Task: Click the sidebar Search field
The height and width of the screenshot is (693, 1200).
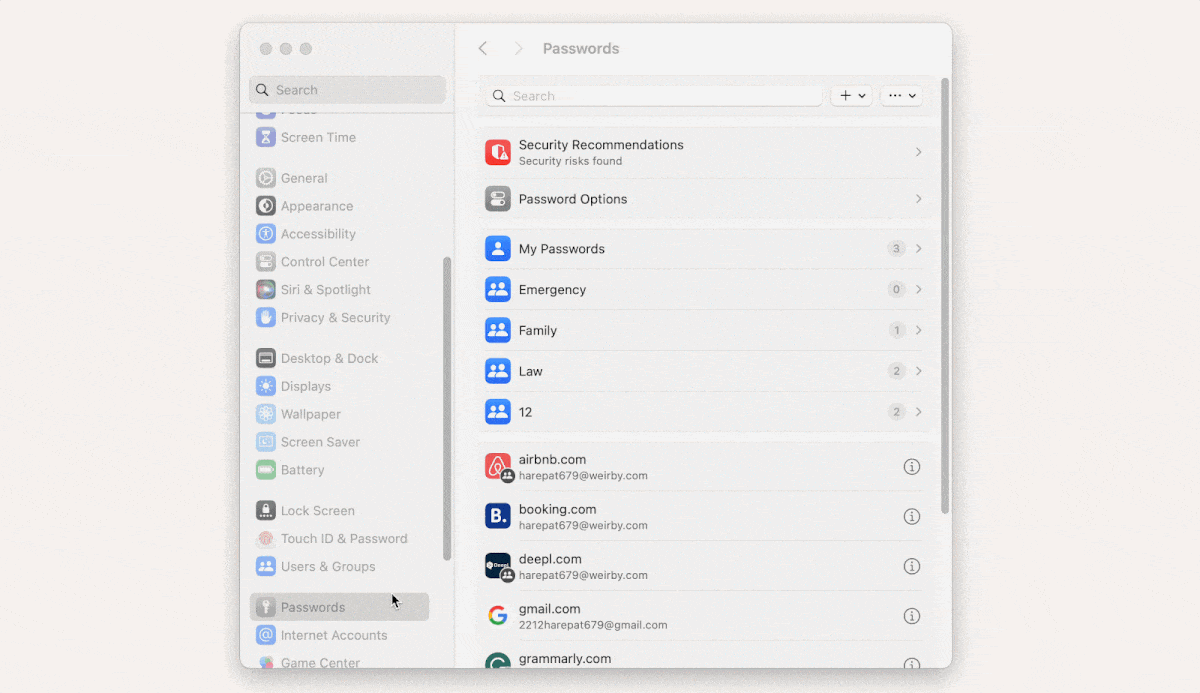Action: [347, 90]
